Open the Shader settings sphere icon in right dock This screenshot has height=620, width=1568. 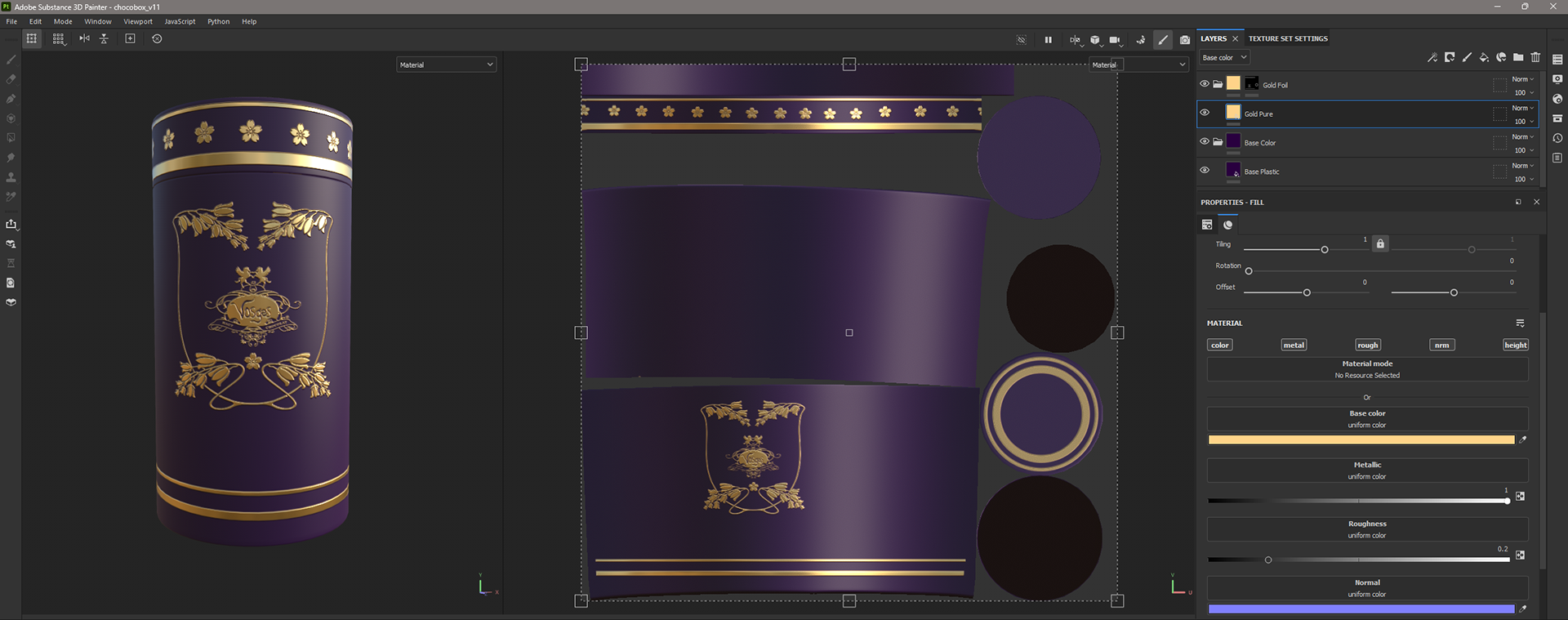pyautogui.click(x=1557, y=99)
